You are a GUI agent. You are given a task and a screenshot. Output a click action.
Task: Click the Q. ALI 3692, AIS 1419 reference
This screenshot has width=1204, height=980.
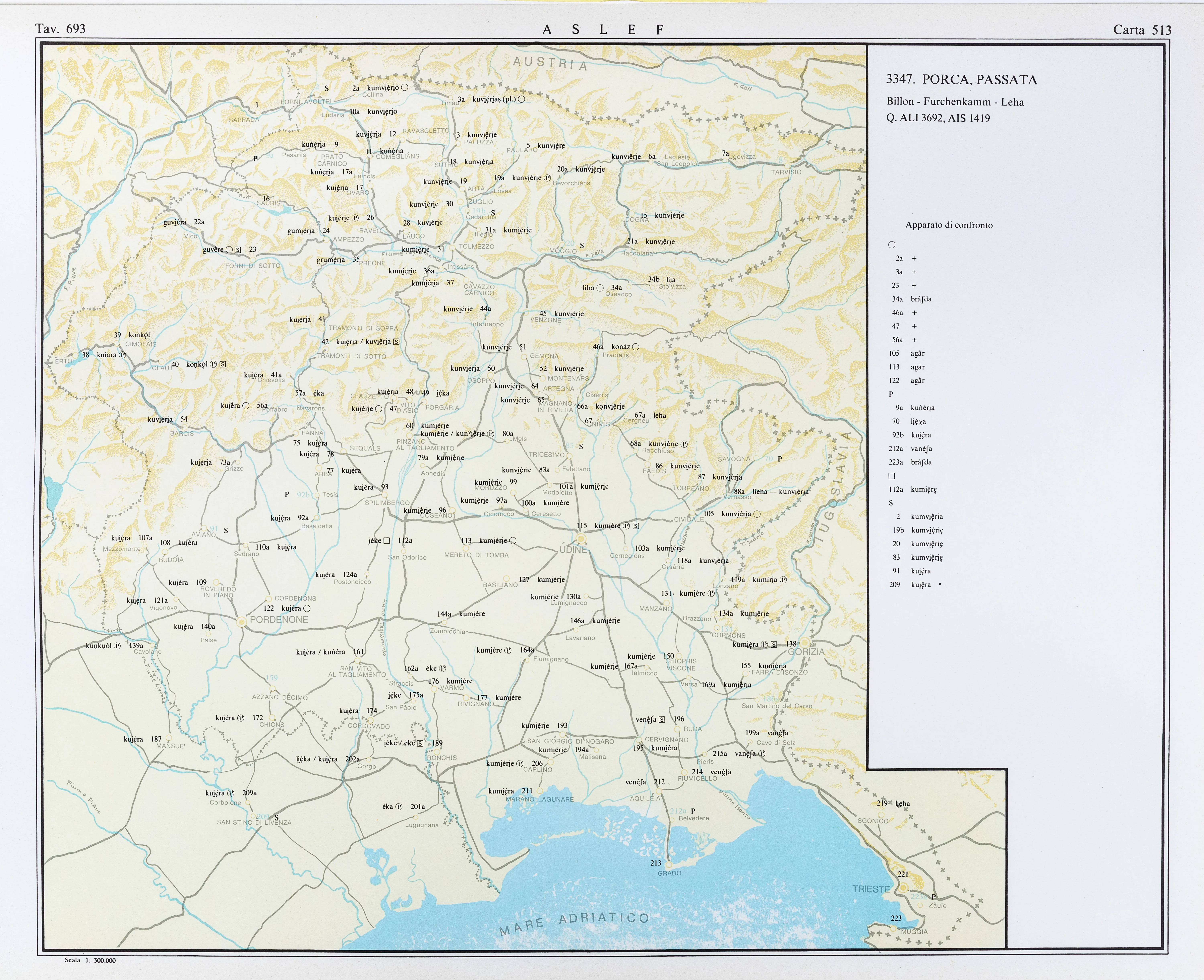click(x=938, y=118)
